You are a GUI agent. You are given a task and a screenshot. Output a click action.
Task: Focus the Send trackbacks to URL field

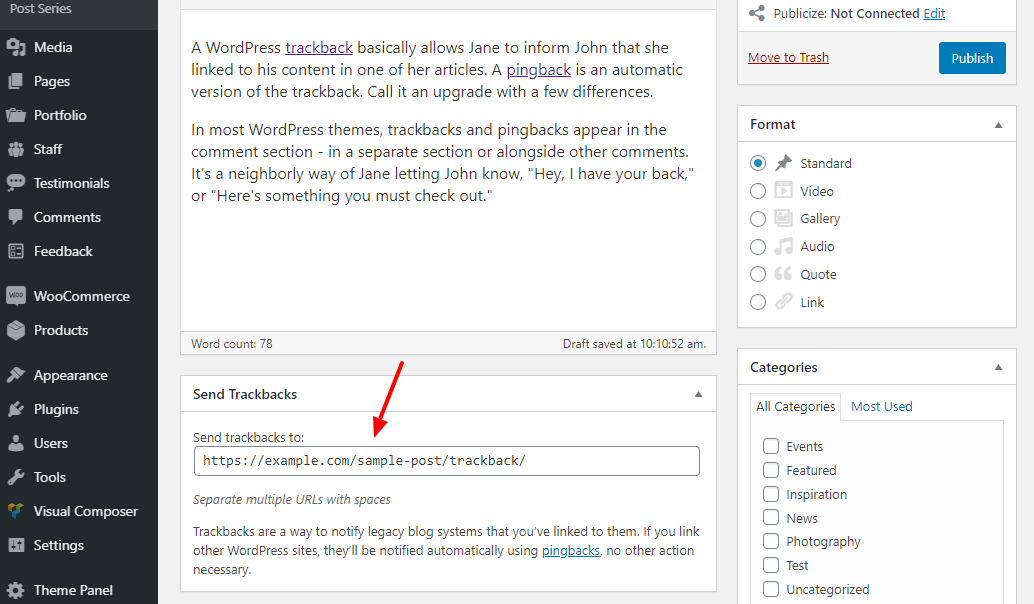point(446,461)
